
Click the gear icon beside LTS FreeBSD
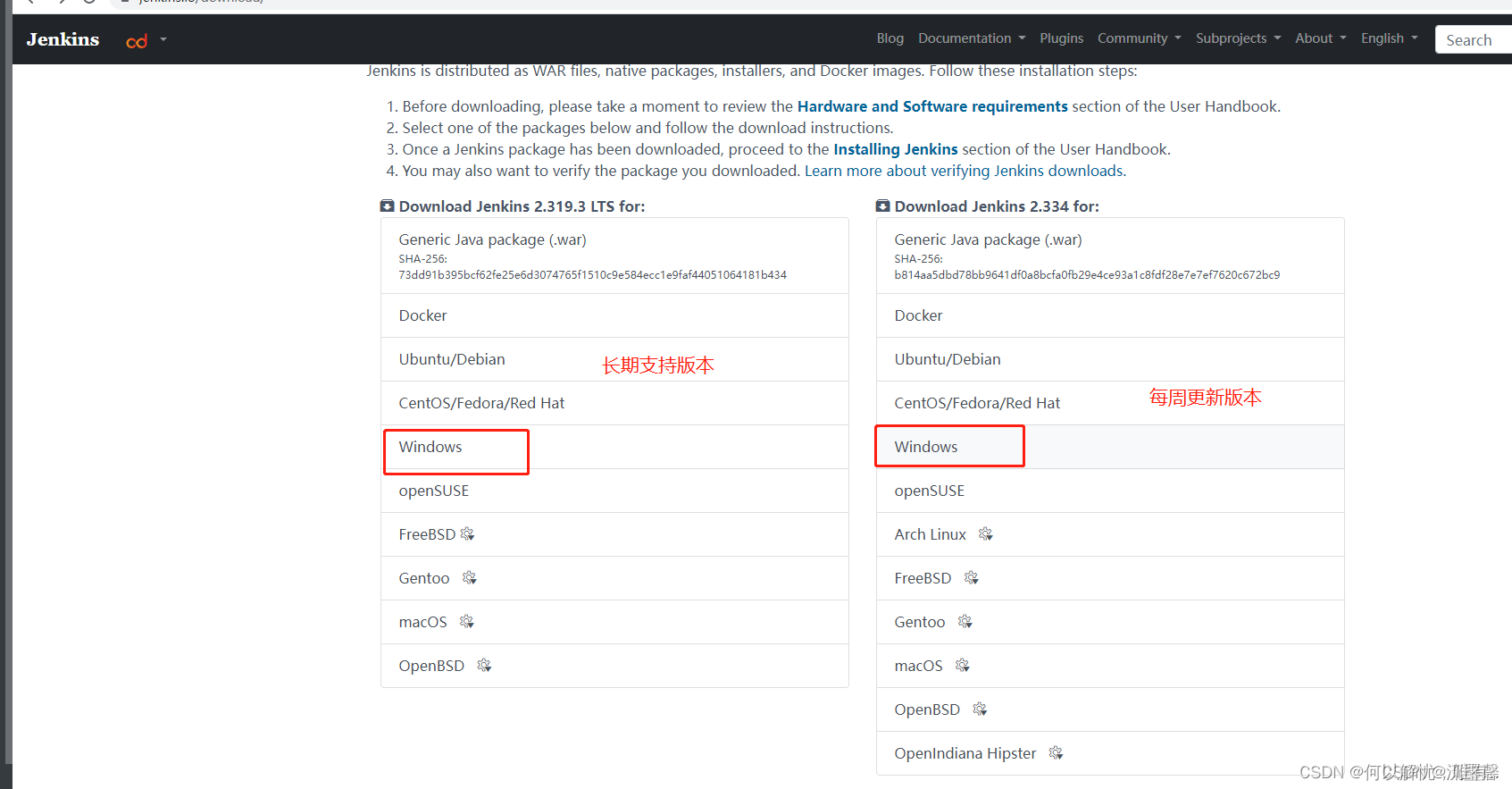467,534
